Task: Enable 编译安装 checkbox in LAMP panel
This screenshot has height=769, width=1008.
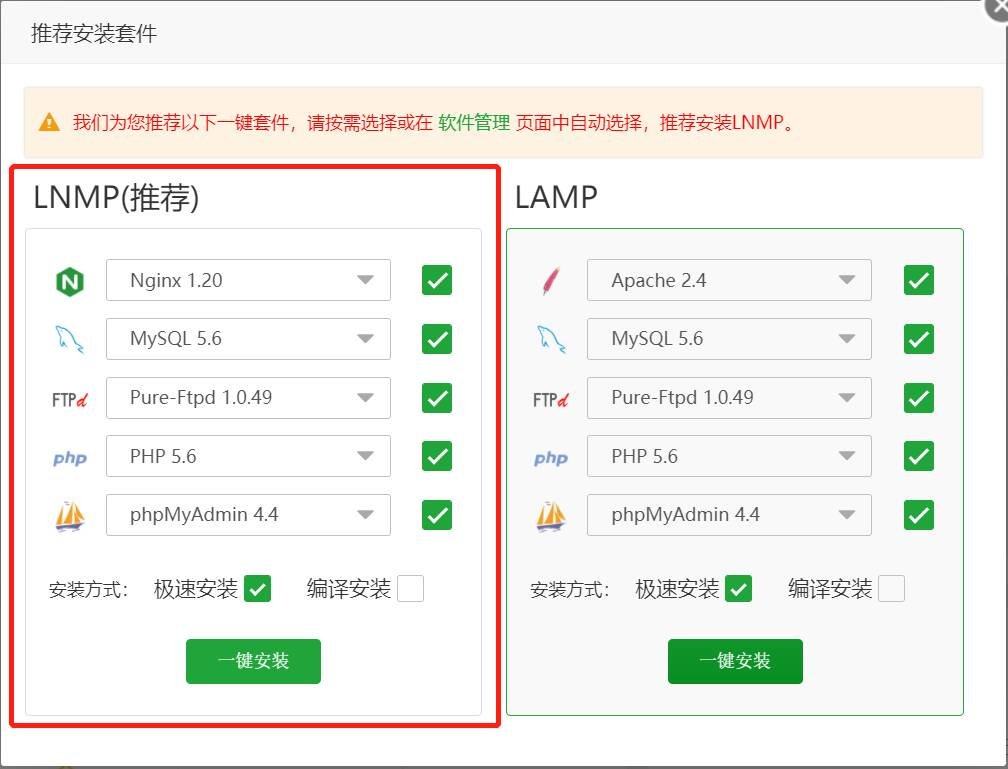Action: (x=892, y=588)
